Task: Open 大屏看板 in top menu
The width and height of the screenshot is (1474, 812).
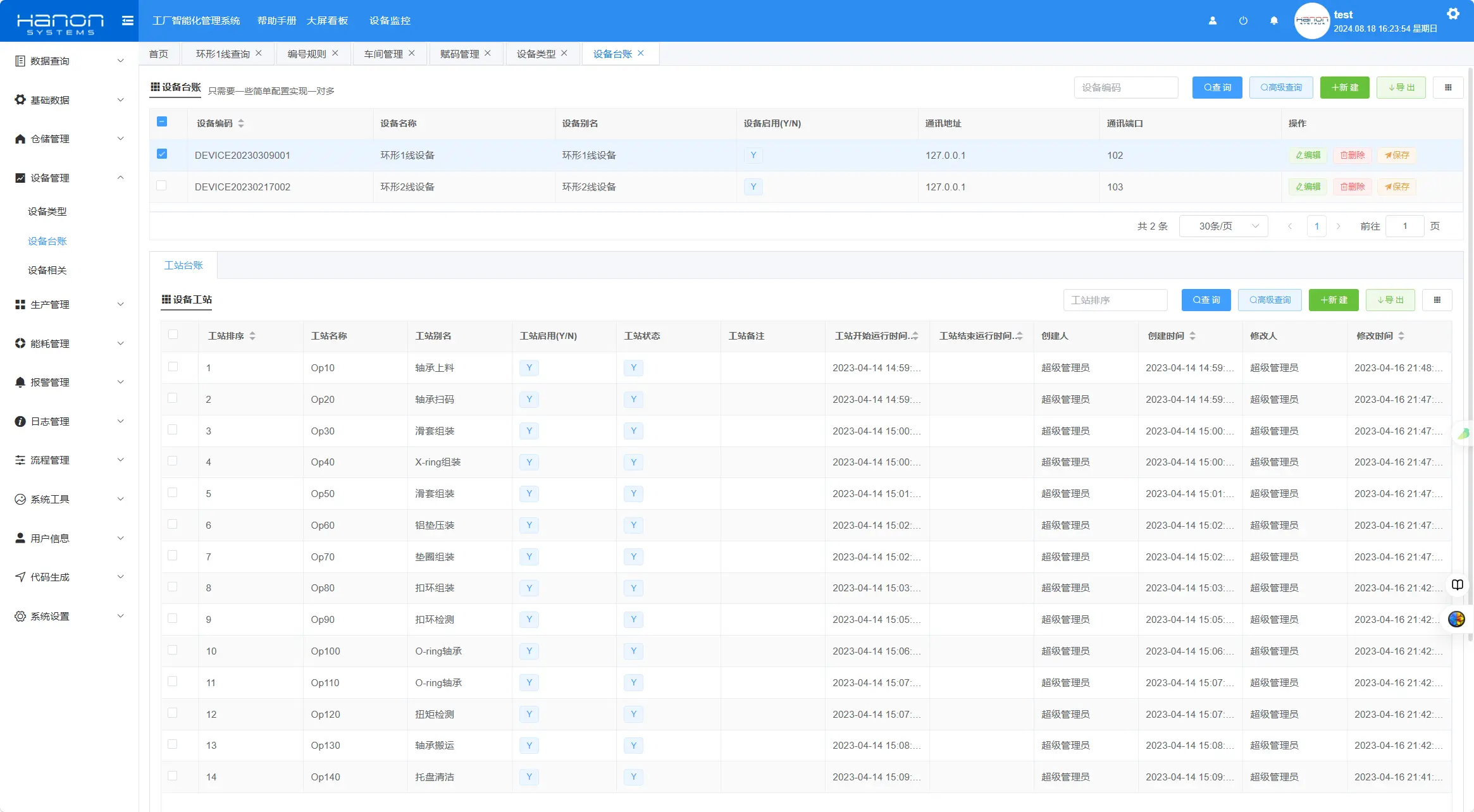Action: pyautogui.click(x=327, y=21)
